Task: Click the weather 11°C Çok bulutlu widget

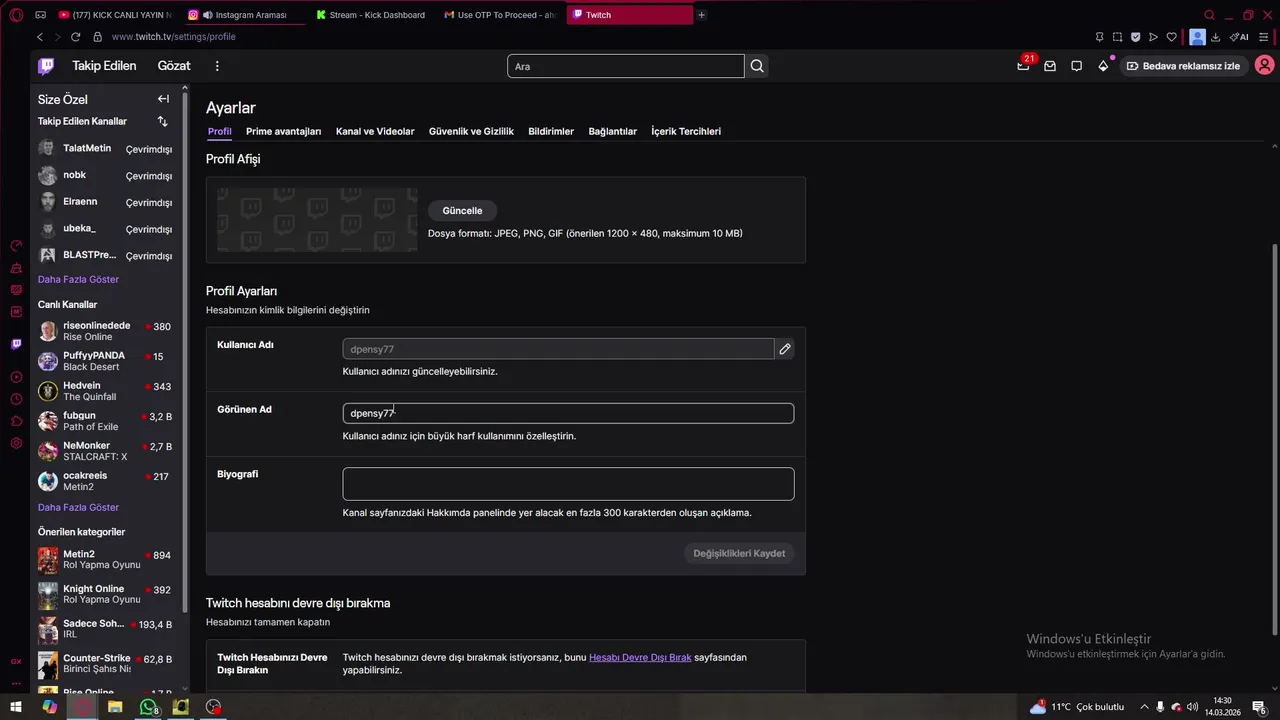Action: coord(1077,707)
